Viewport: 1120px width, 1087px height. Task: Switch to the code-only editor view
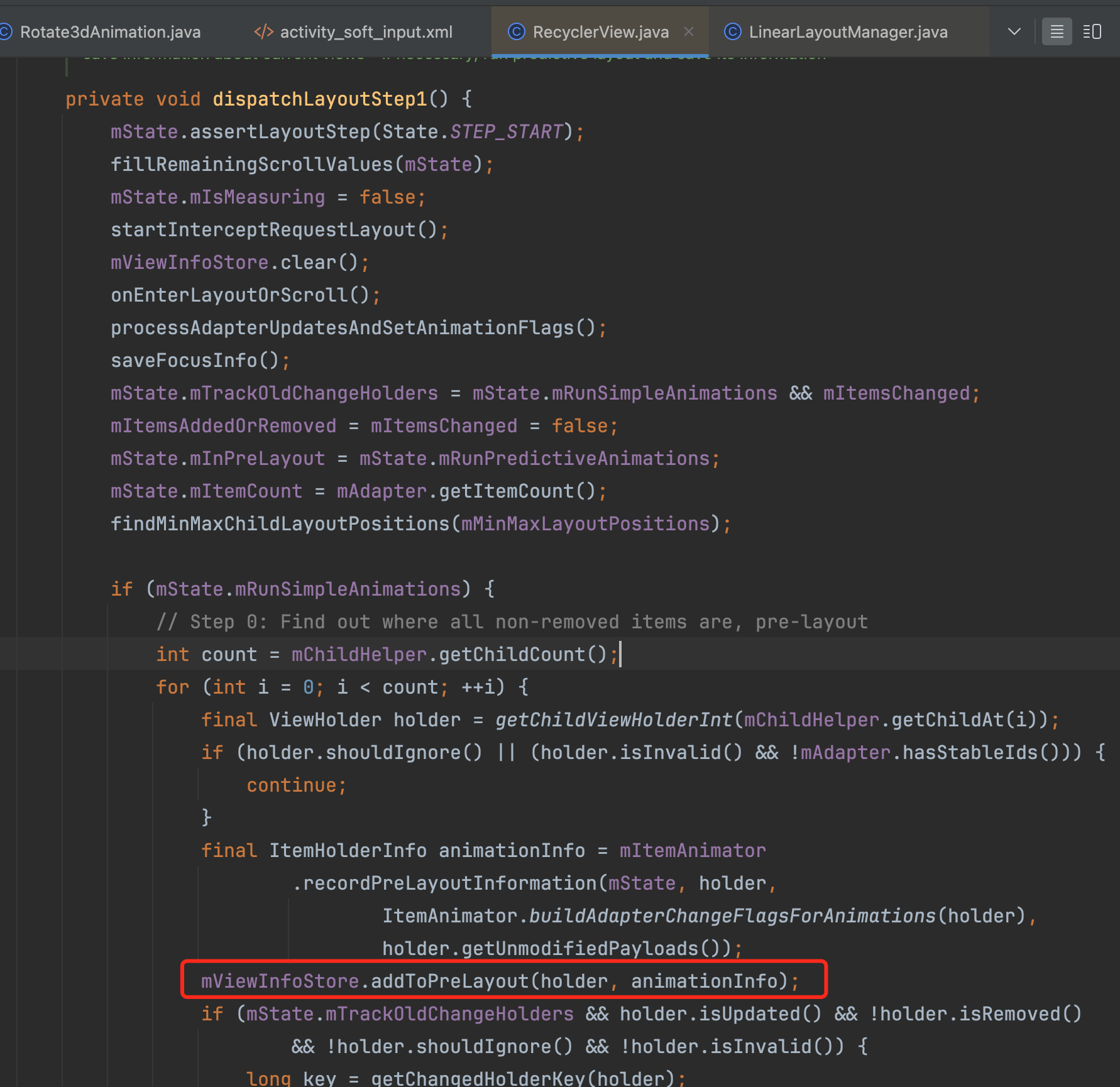click(x=1057, y=32)
